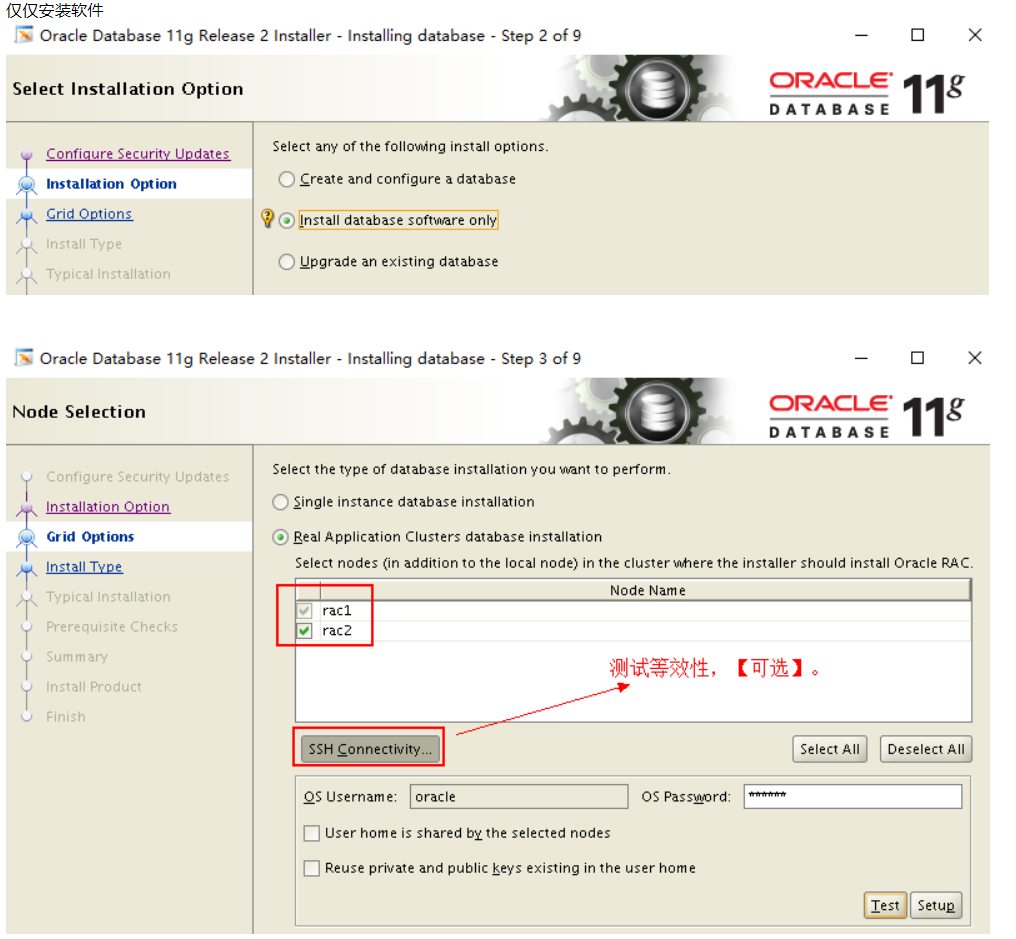The image size is (1016, 939).
Task: Click Select All nodes button
Action: (x=829, y=749)
